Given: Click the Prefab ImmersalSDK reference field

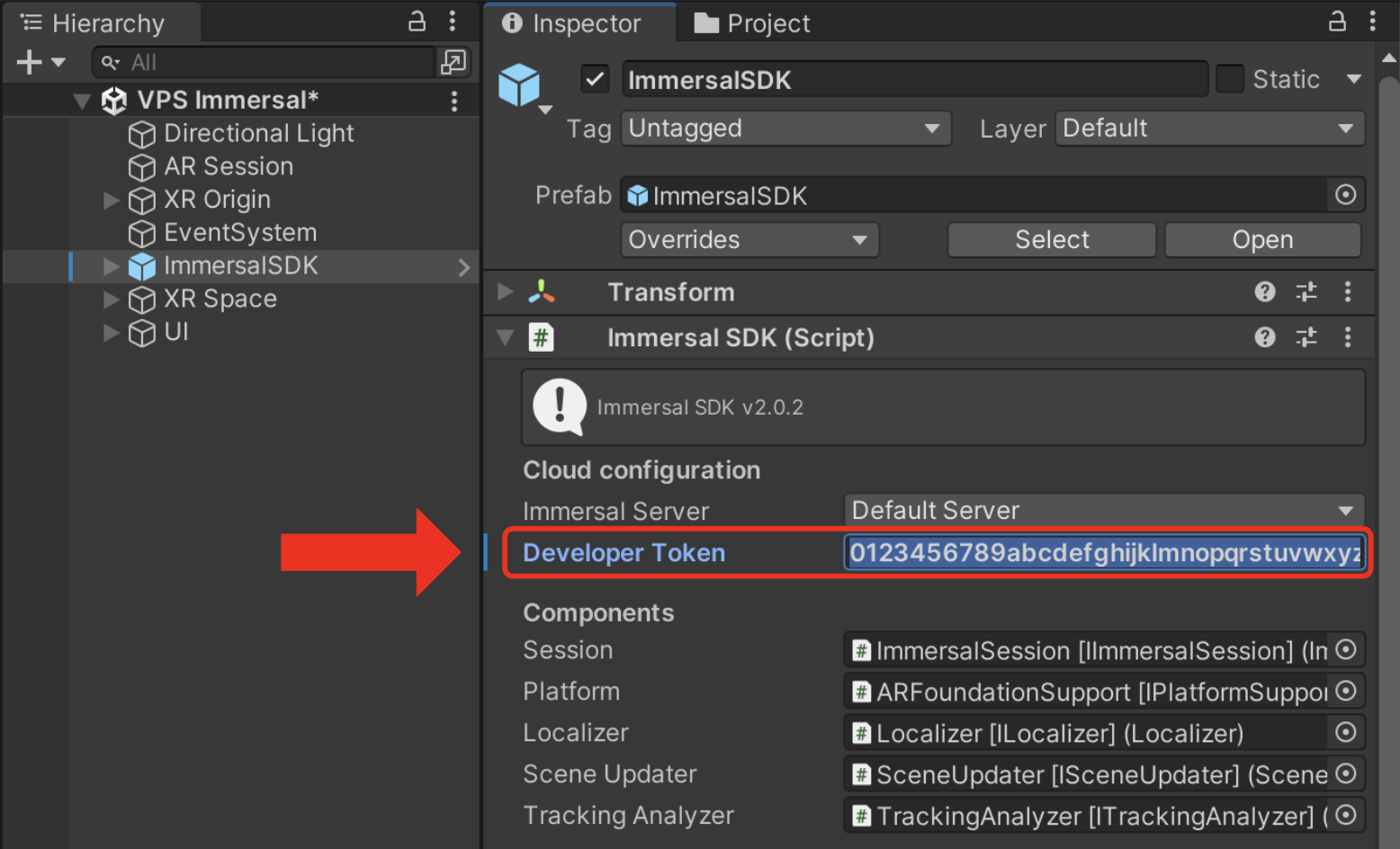Looking at the screenshot, I should [974, 195].
